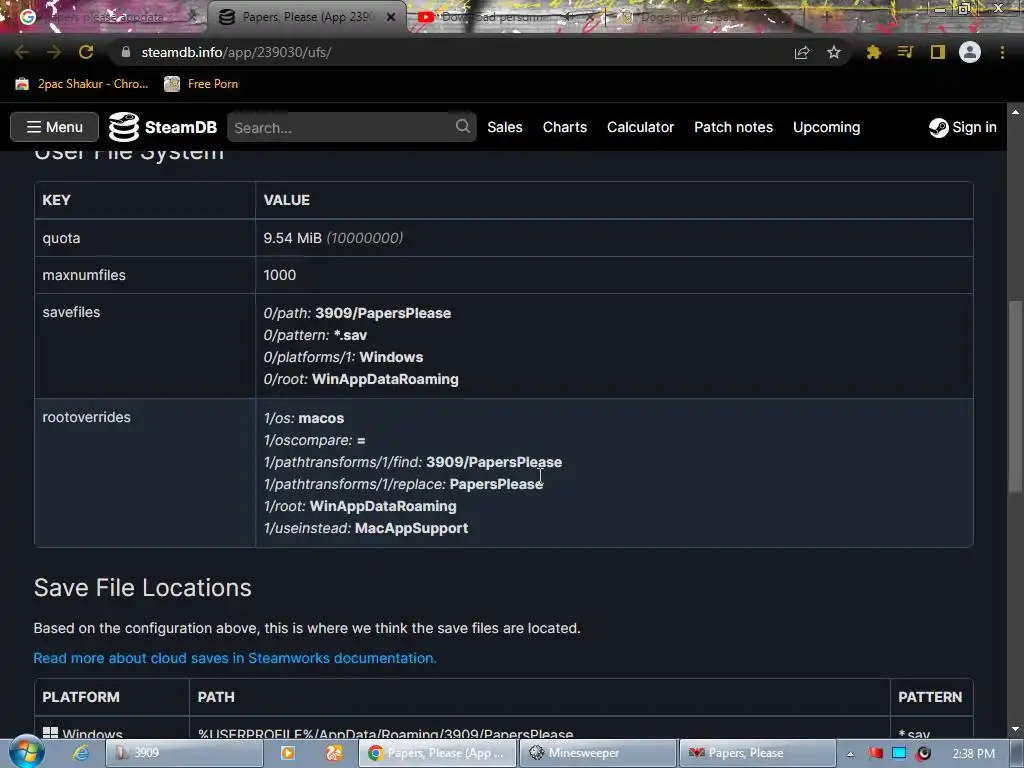Viewport: 1024px width, 768px height.
Task: Click the red flag tray icon
Action: point(876,753)
